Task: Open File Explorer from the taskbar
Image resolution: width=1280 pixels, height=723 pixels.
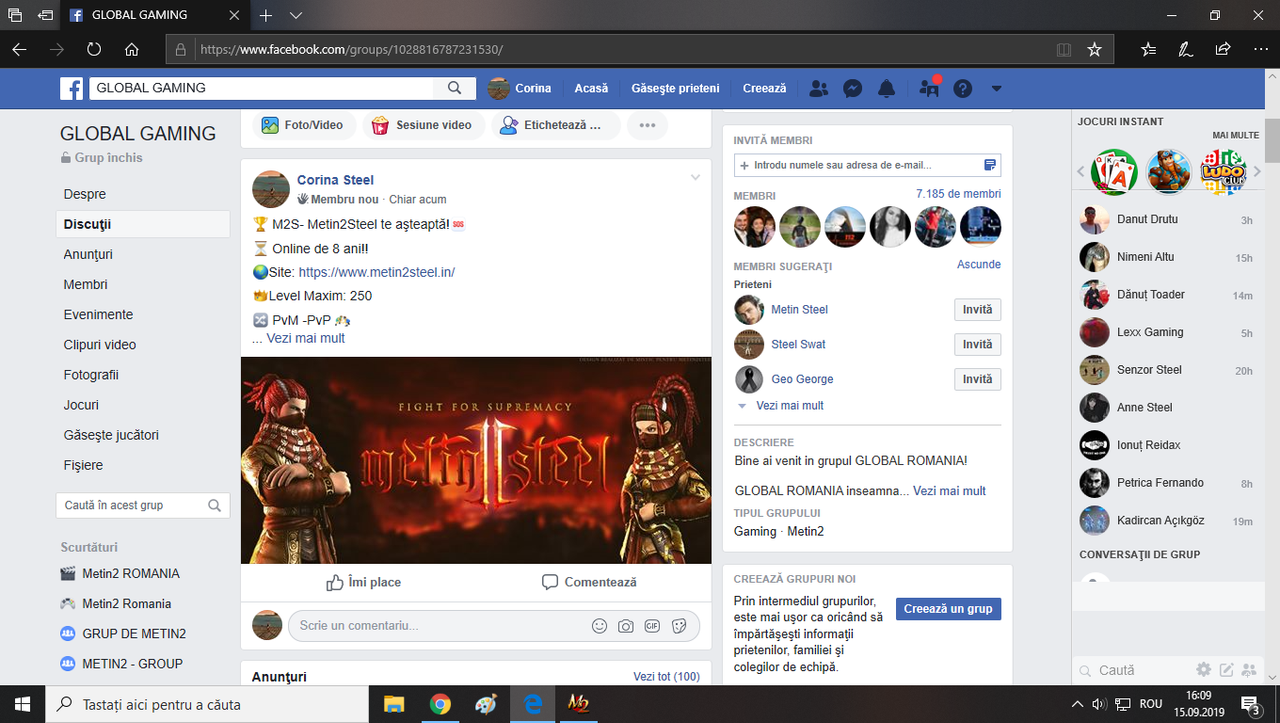Action: pyautogui.click(x=394, y=704)
